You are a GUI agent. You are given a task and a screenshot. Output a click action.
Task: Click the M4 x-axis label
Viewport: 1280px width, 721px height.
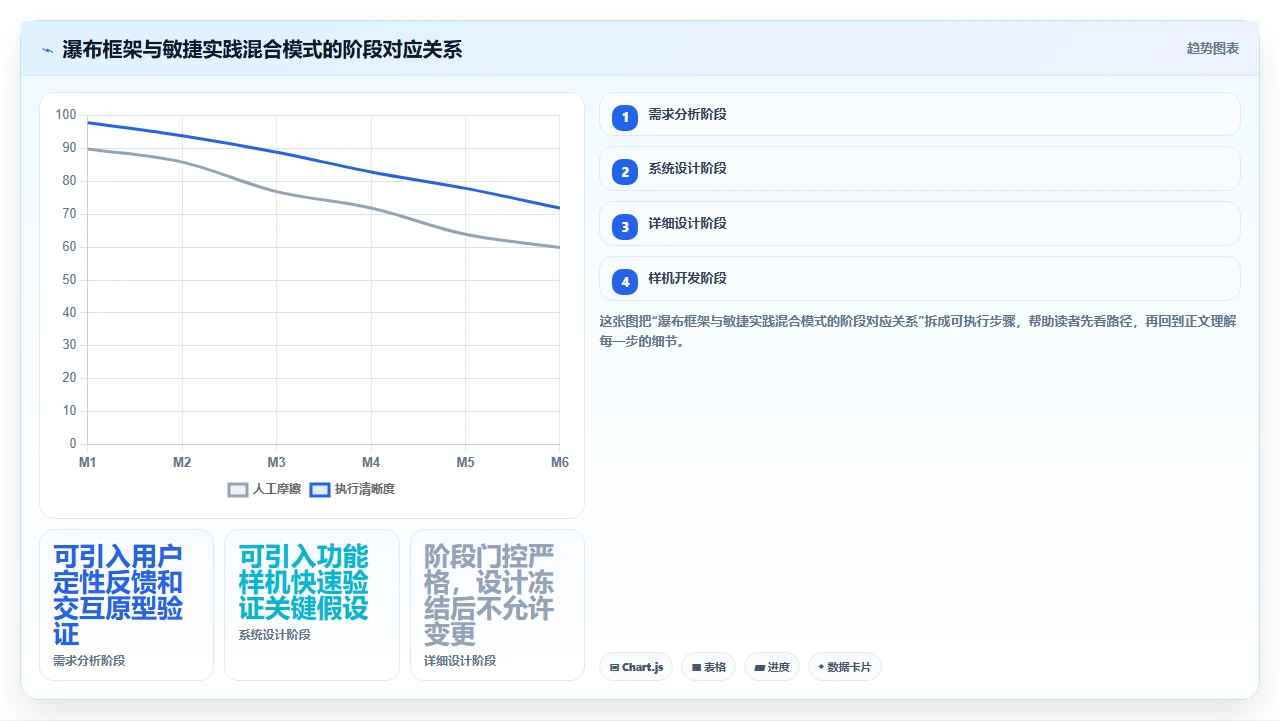[x=371, y=462]
